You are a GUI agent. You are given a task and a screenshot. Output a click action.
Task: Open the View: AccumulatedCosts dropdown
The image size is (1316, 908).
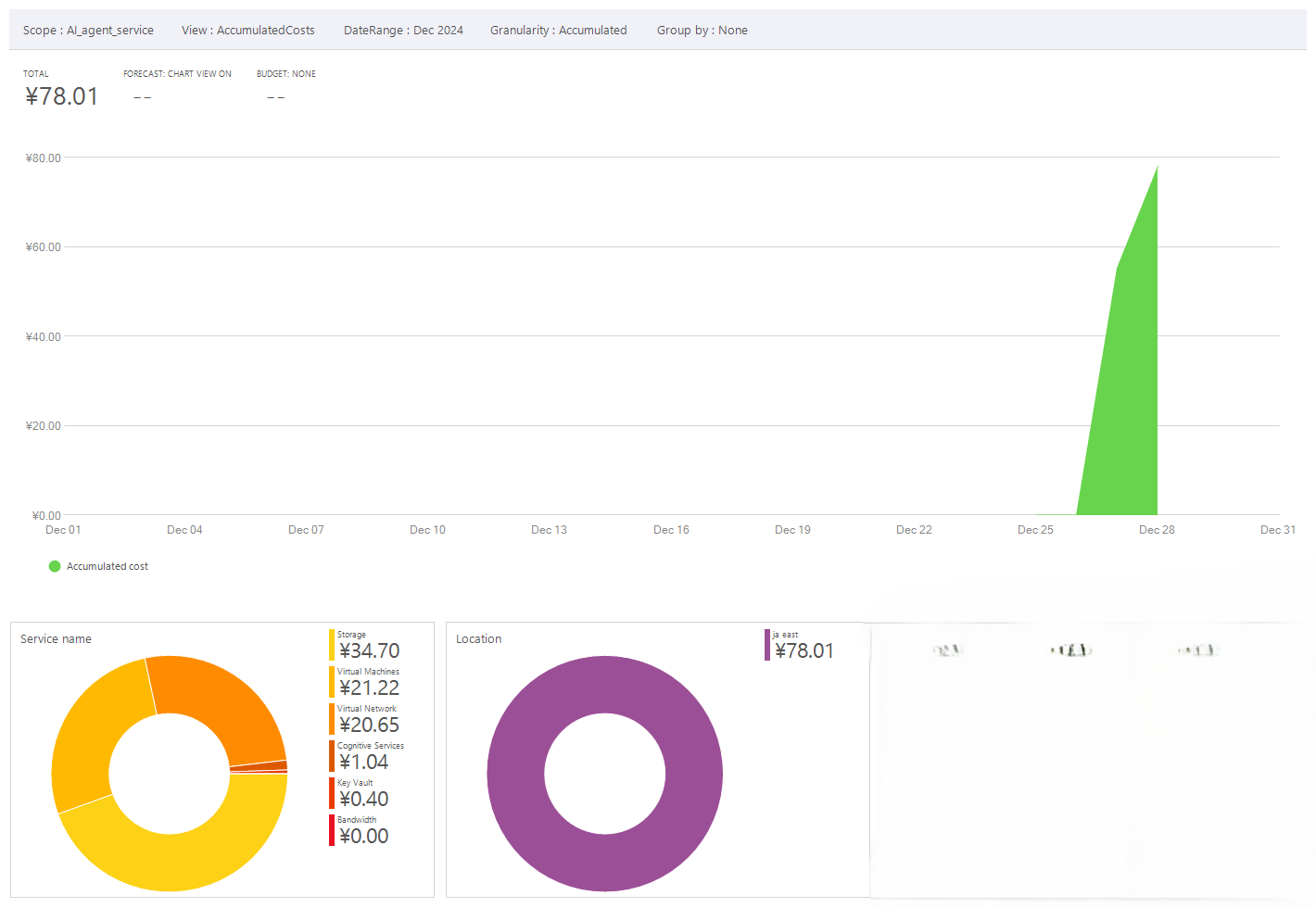point(247,30)
